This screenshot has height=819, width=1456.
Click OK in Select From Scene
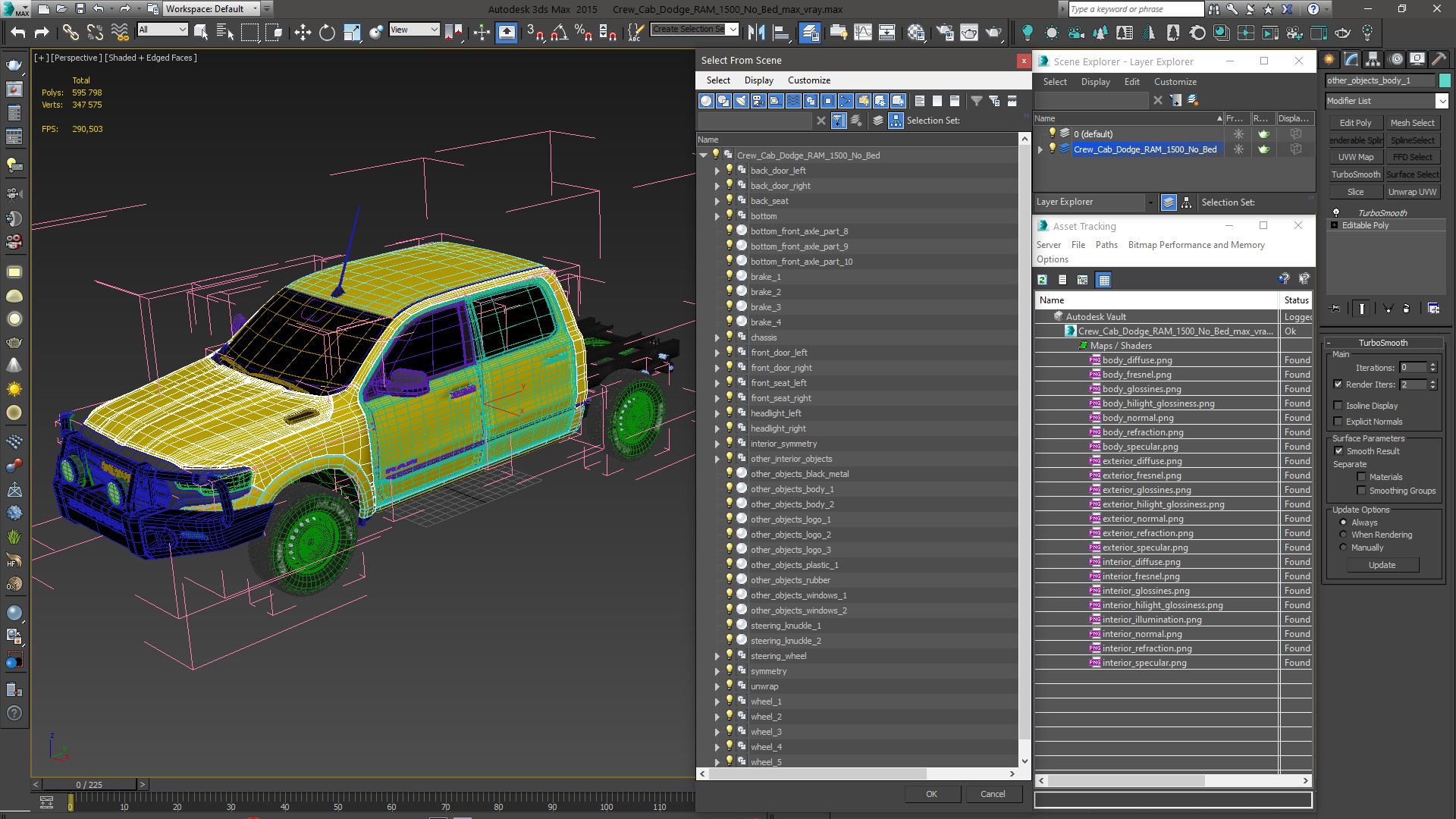tap(931, 794)
